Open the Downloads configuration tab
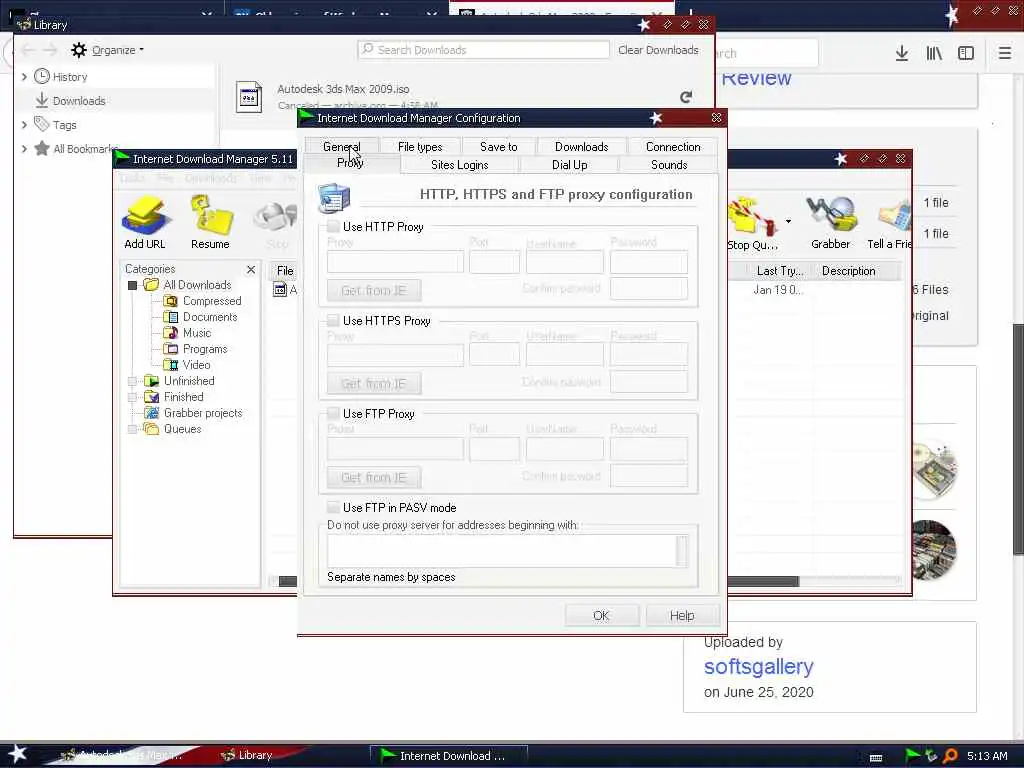This screenshot has height=768, width=1024. tap(581, 147)
